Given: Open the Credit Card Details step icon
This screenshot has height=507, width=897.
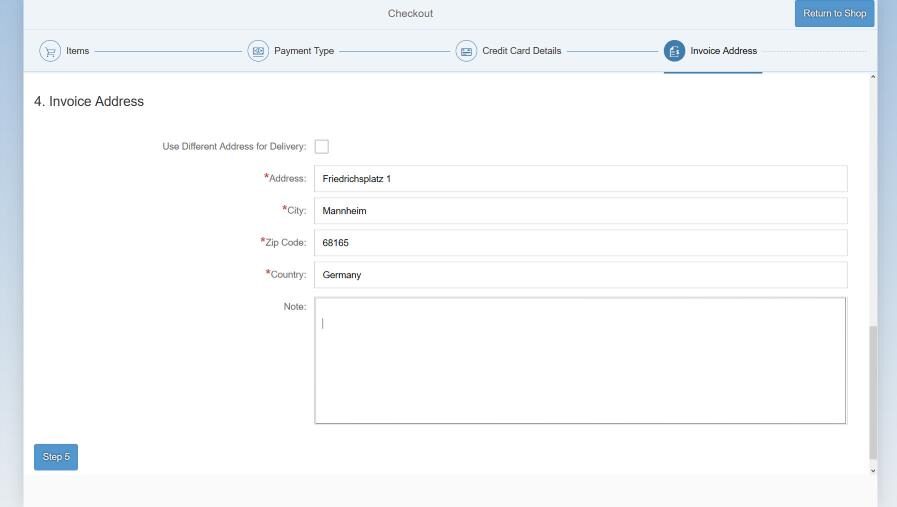Looking at the screenshot, I should 466,51.
